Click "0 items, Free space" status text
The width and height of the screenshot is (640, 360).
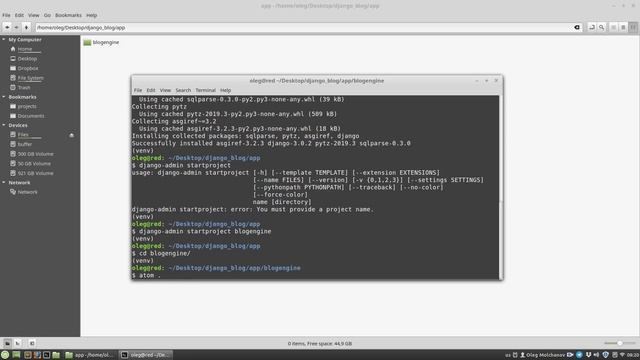click(x=320, y=344)
